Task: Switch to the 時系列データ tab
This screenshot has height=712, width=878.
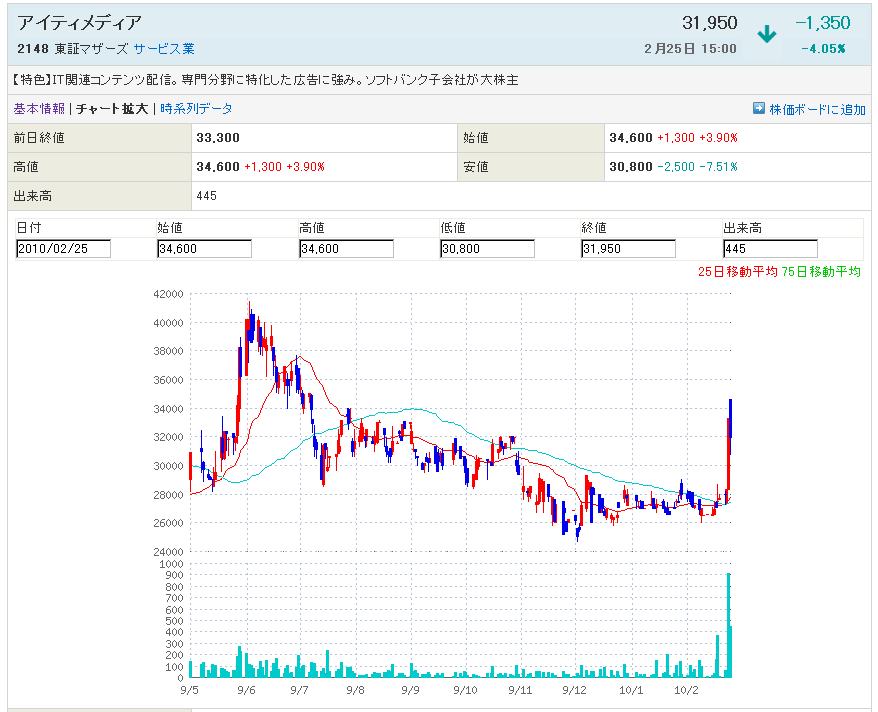Action: pyautogui.click(x=196, y=109)
